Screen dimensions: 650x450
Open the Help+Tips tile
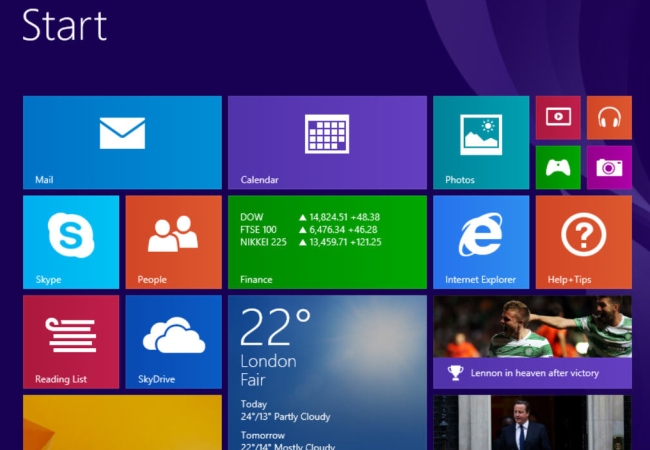pyautogui.click(x=584, y=242)
